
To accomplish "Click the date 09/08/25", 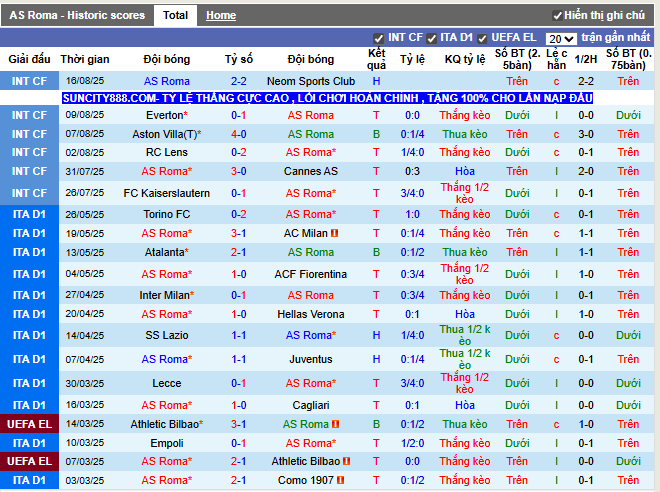I will tap(85, 115).
